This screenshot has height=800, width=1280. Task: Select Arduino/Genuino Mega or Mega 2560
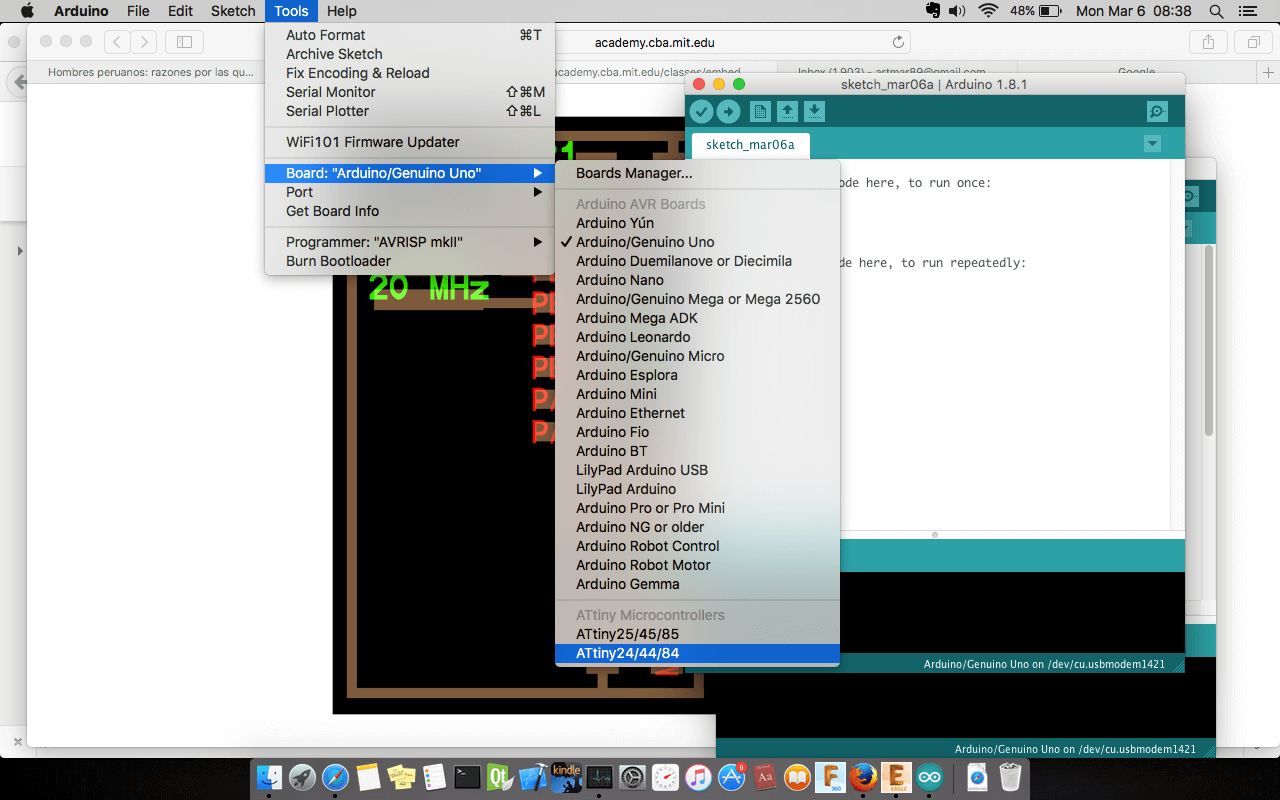[697, 299]
